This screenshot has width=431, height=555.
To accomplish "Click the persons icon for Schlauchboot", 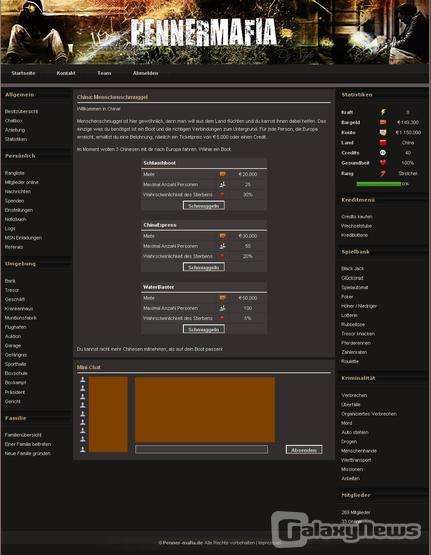I will pyautogui.click(x=222, y=184).
